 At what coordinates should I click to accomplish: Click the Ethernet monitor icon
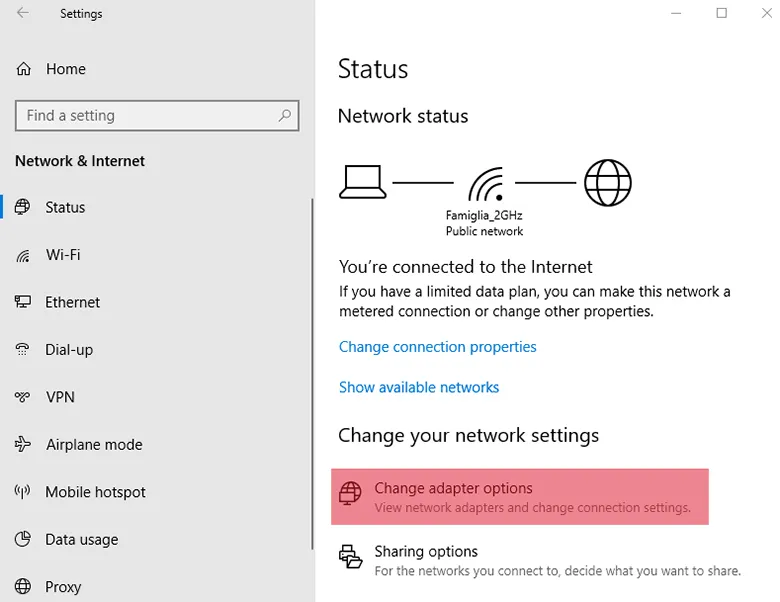(23, 302)
